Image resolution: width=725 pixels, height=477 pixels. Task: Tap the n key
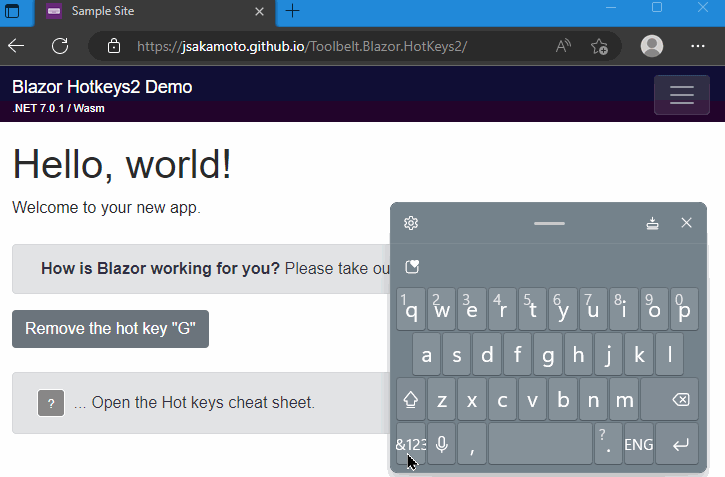pos(594,399)
